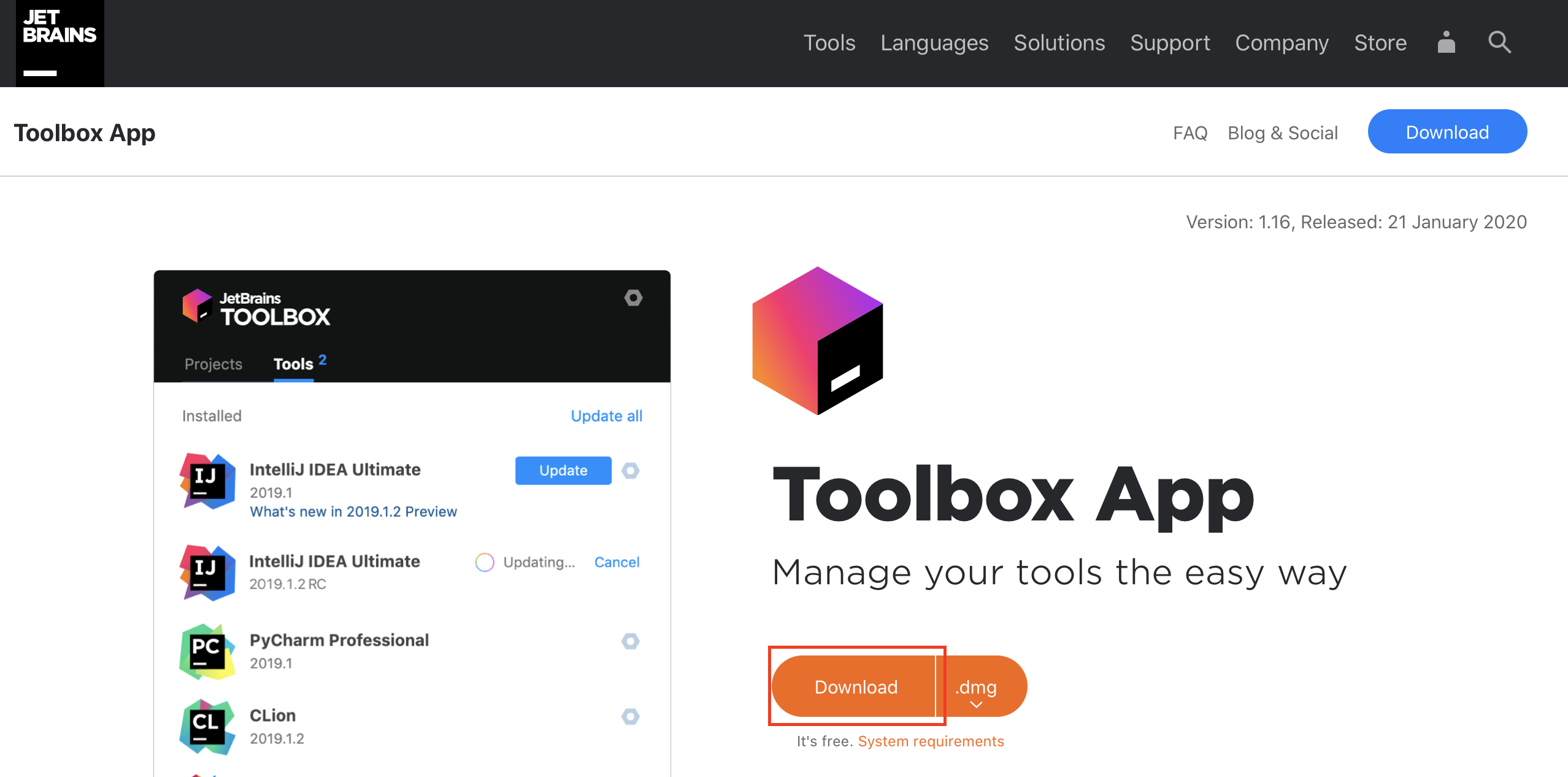Screen dimensions: 1568x777
Task: Switch to the Projects tab
Action: point(213,364)
